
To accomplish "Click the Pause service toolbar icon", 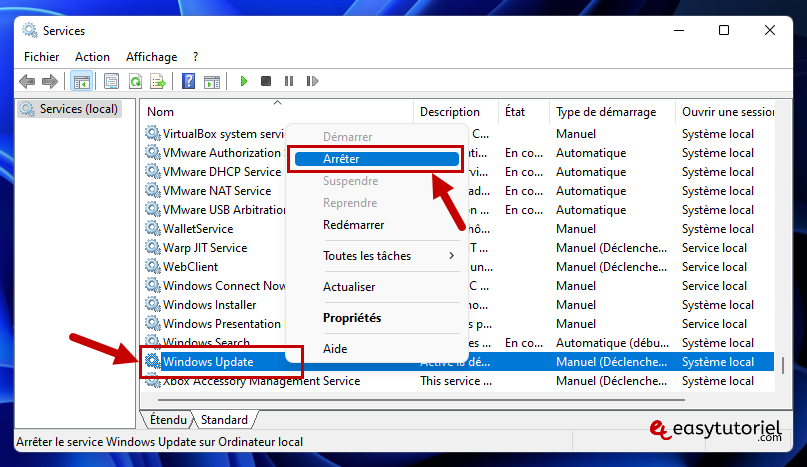I will pyautogui.click(x=289, y=81).
